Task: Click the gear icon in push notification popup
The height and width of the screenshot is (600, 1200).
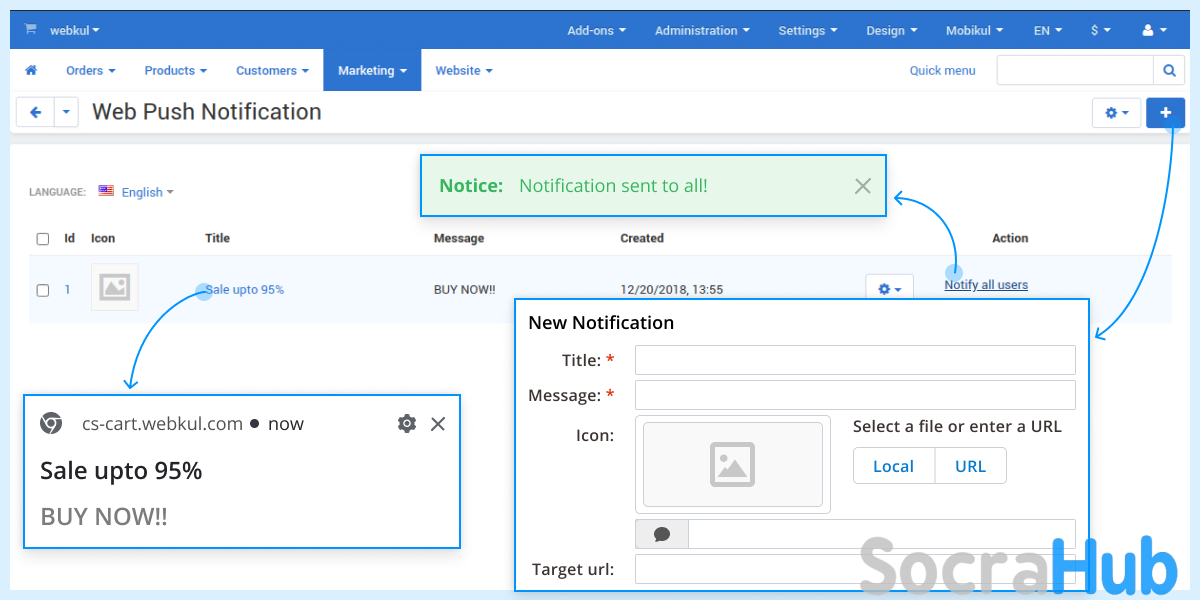Action: click(x=406, y=424)
